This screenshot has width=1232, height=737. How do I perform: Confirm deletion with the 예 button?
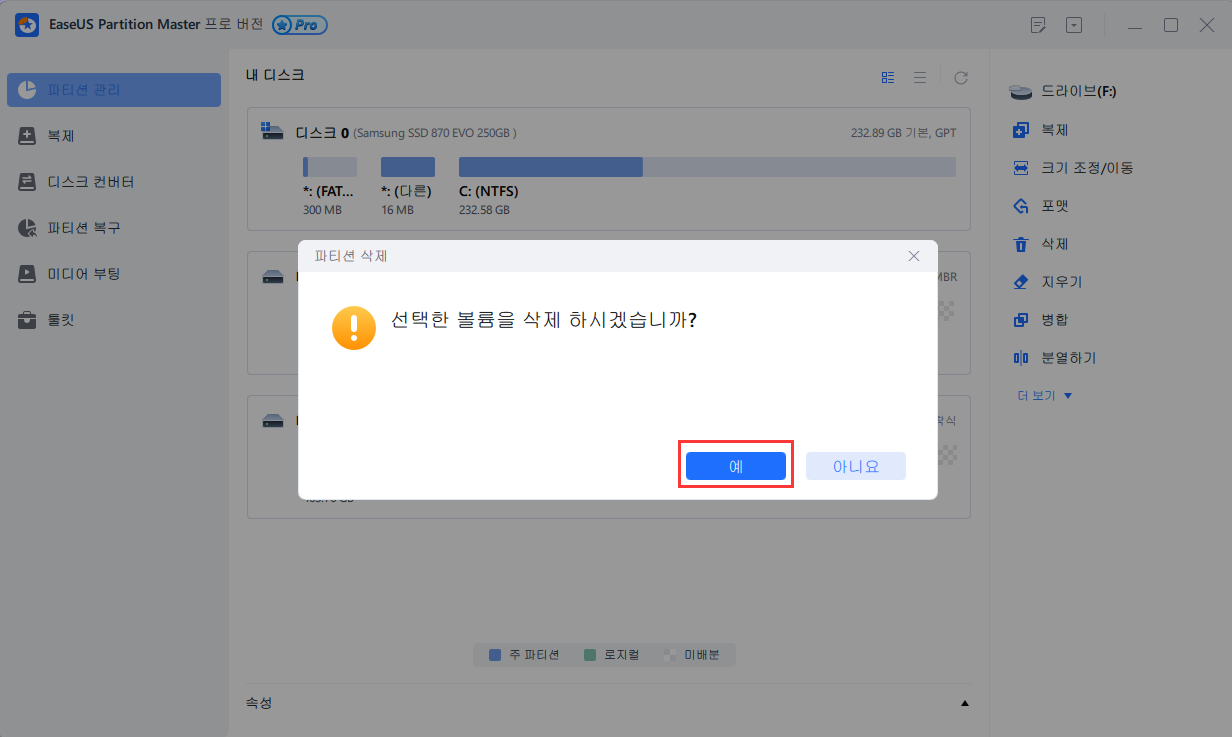coord(736,466)
